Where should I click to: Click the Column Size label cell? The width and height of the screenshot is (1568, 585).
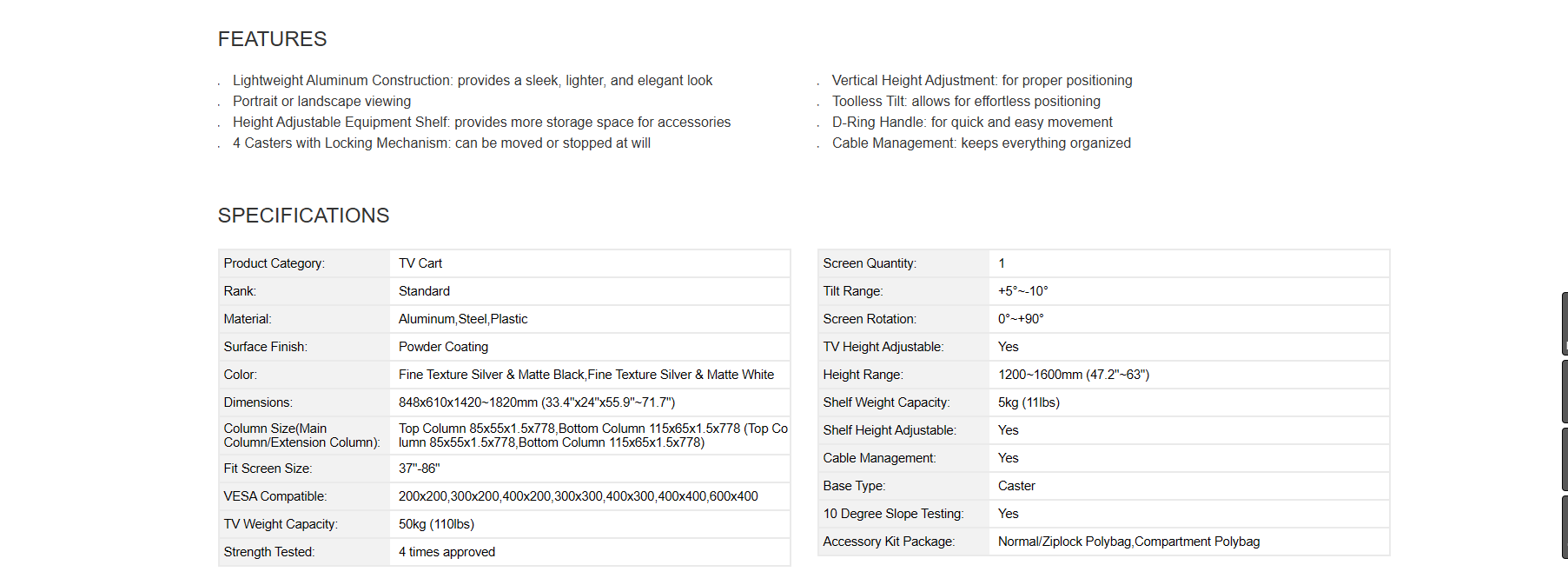tap(304, 435)
